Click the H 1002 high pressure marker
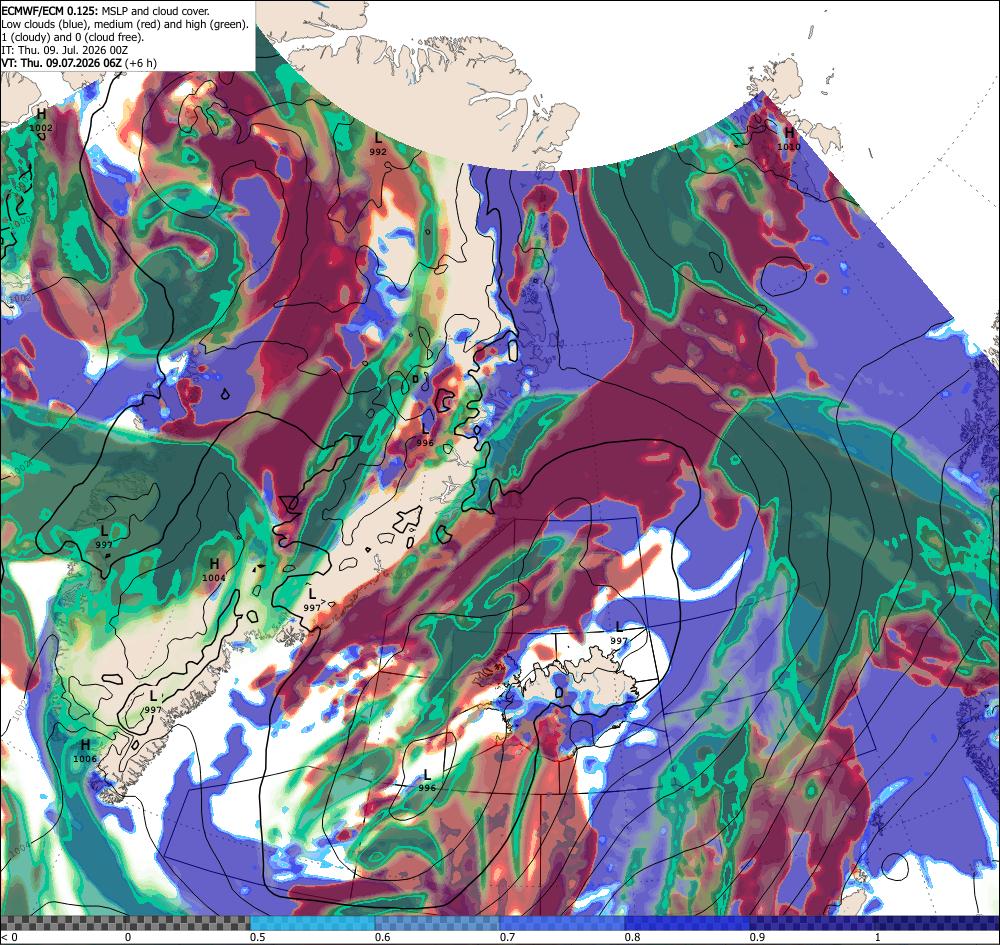This screenshot has height=945, width=1000. [x=41, y=121]
